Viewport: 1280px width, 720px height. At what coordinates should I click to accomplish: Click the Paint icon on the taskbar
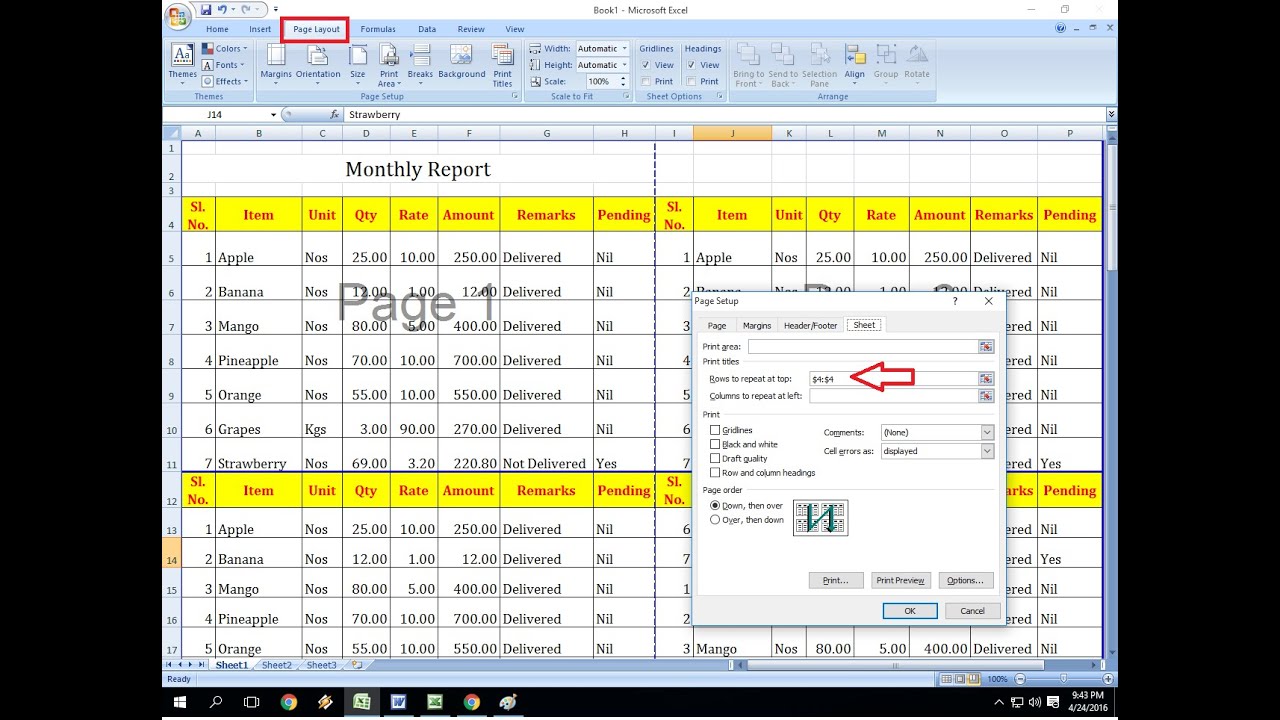507,702
